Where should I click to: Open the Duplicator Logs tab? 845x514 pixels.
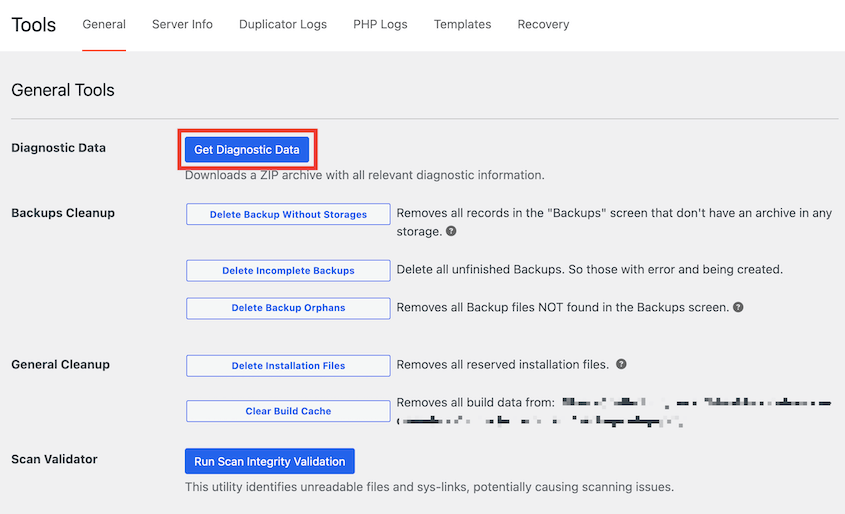coord(283,24)
